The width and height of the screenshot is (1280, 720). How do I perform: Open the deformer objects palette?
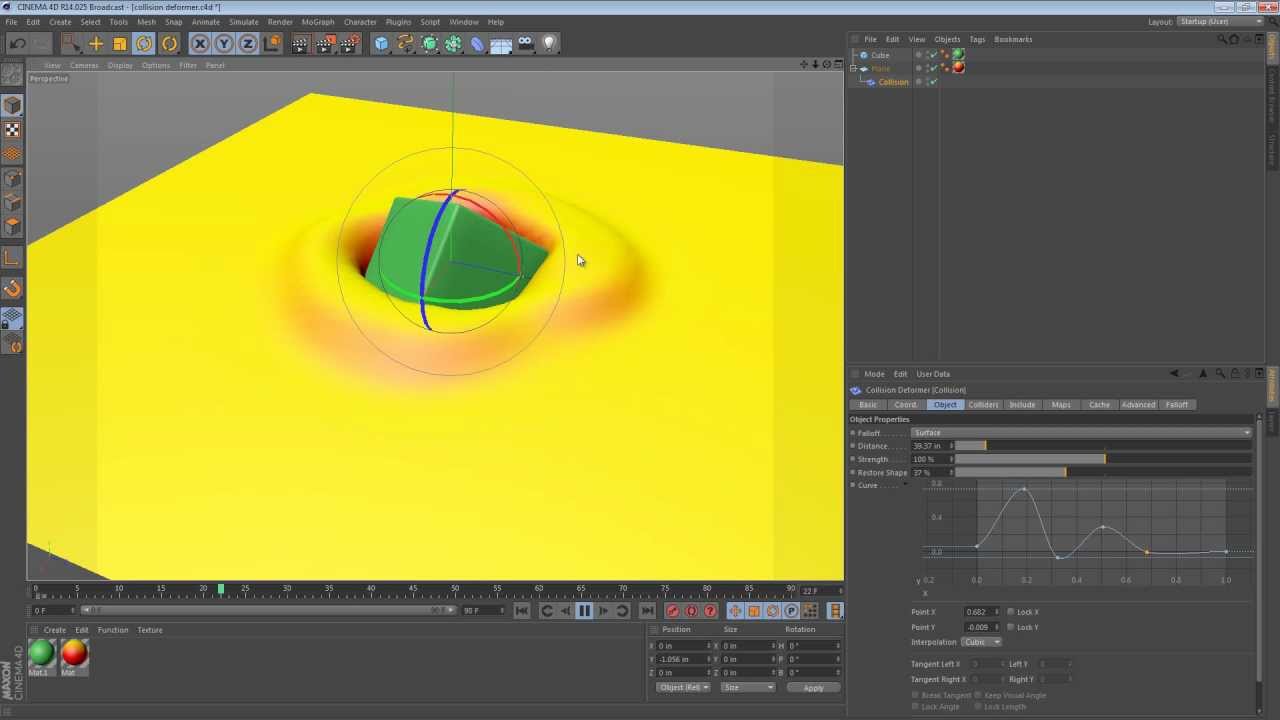(x=478, y=43)
